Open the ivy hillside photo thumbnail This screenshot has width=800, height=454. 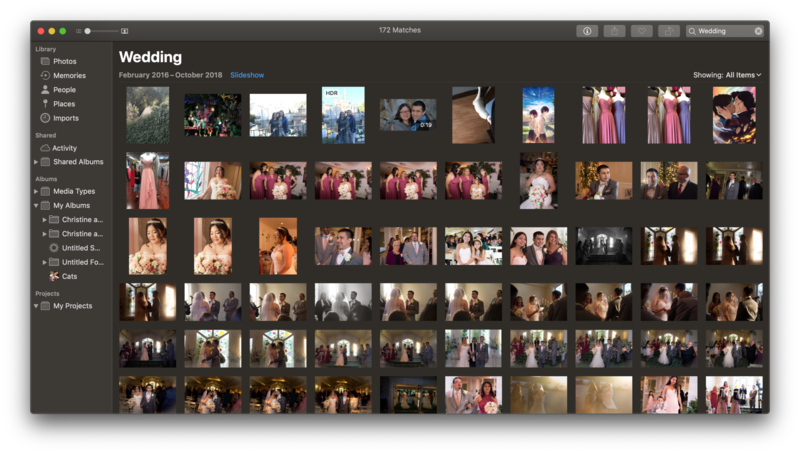click(x=147, y=115)
